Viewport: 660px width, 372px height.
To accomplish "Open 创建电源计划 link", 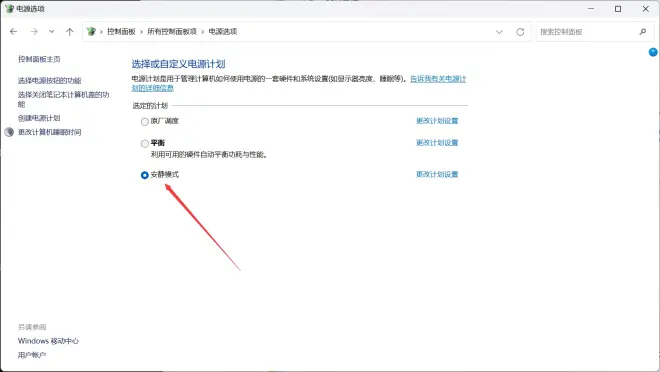I will [39, 118].
